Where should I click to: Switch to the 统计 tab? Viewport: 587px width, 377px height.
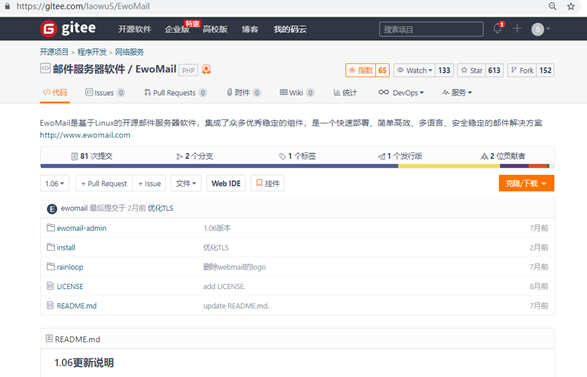pyautogui.click(x=345, y=92)
